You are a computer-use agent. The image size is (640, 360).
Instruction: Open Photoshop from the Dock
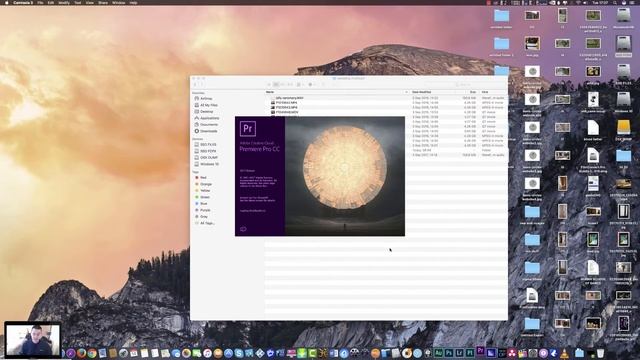[449, 353]
